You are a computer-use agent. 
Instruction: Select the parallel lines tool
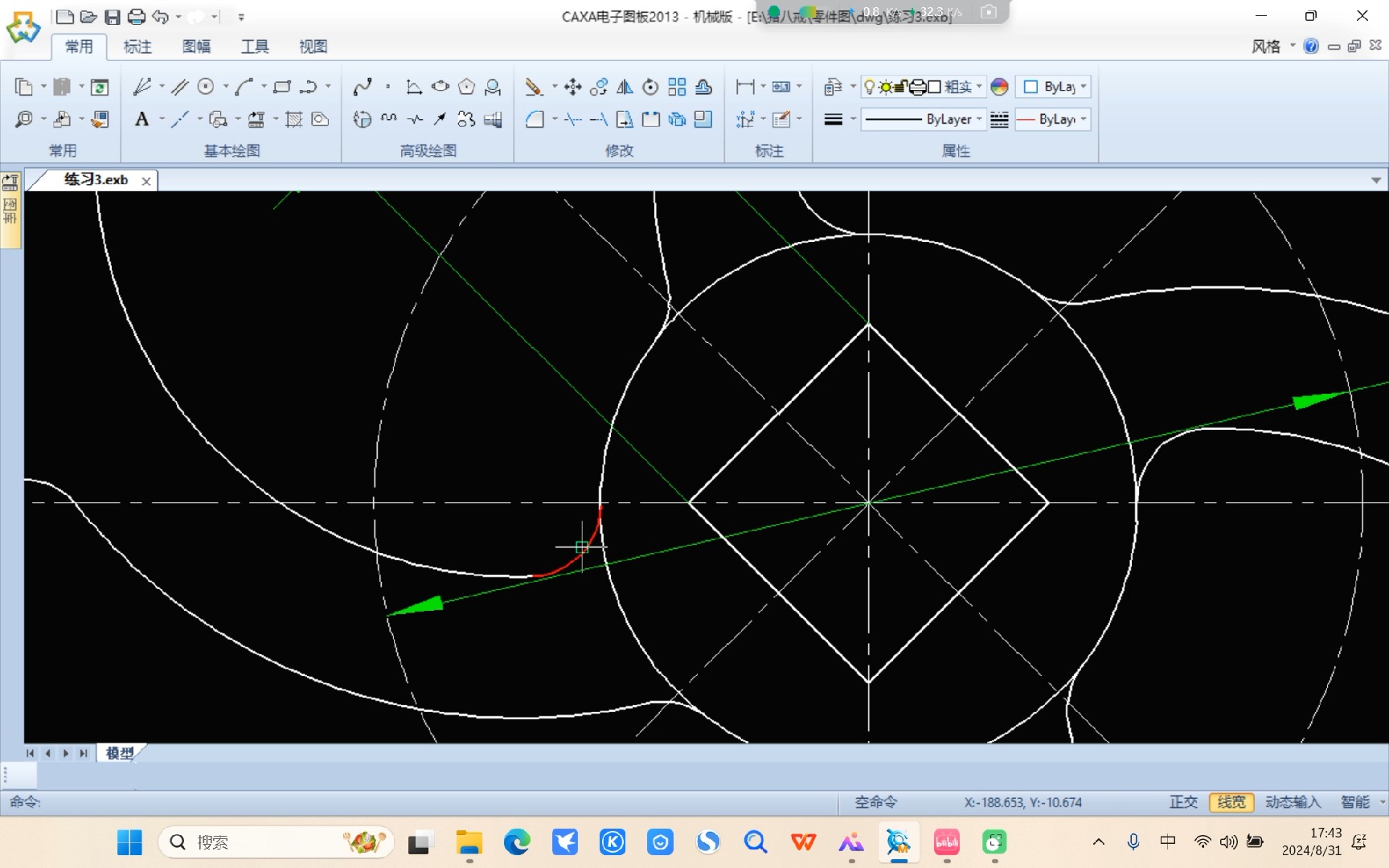point(179,86)
